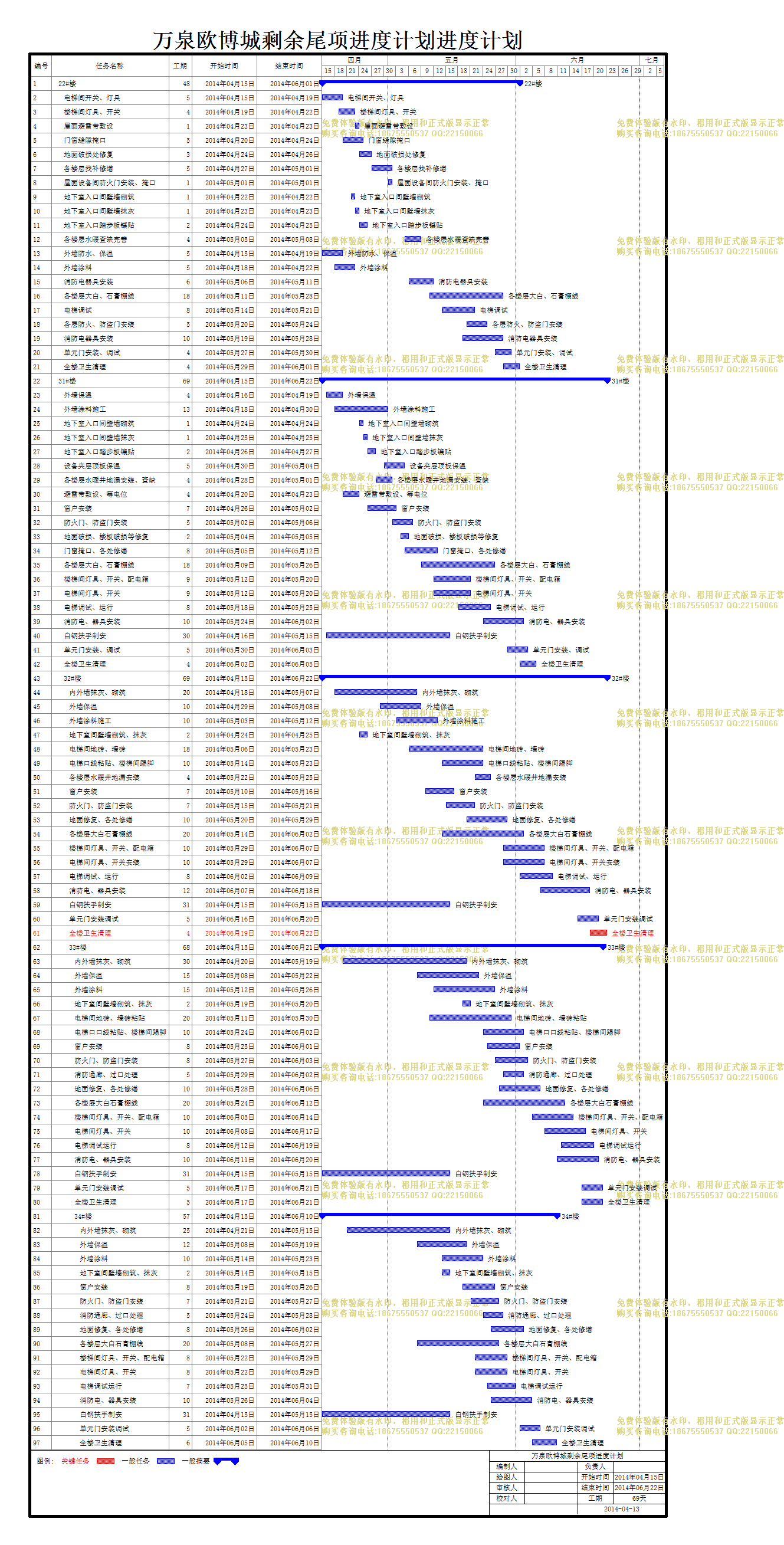The height and width of the screenshot is (1545, 784).
Task: Click the 四月 month header in the timeline
Action: click(355, 60)
